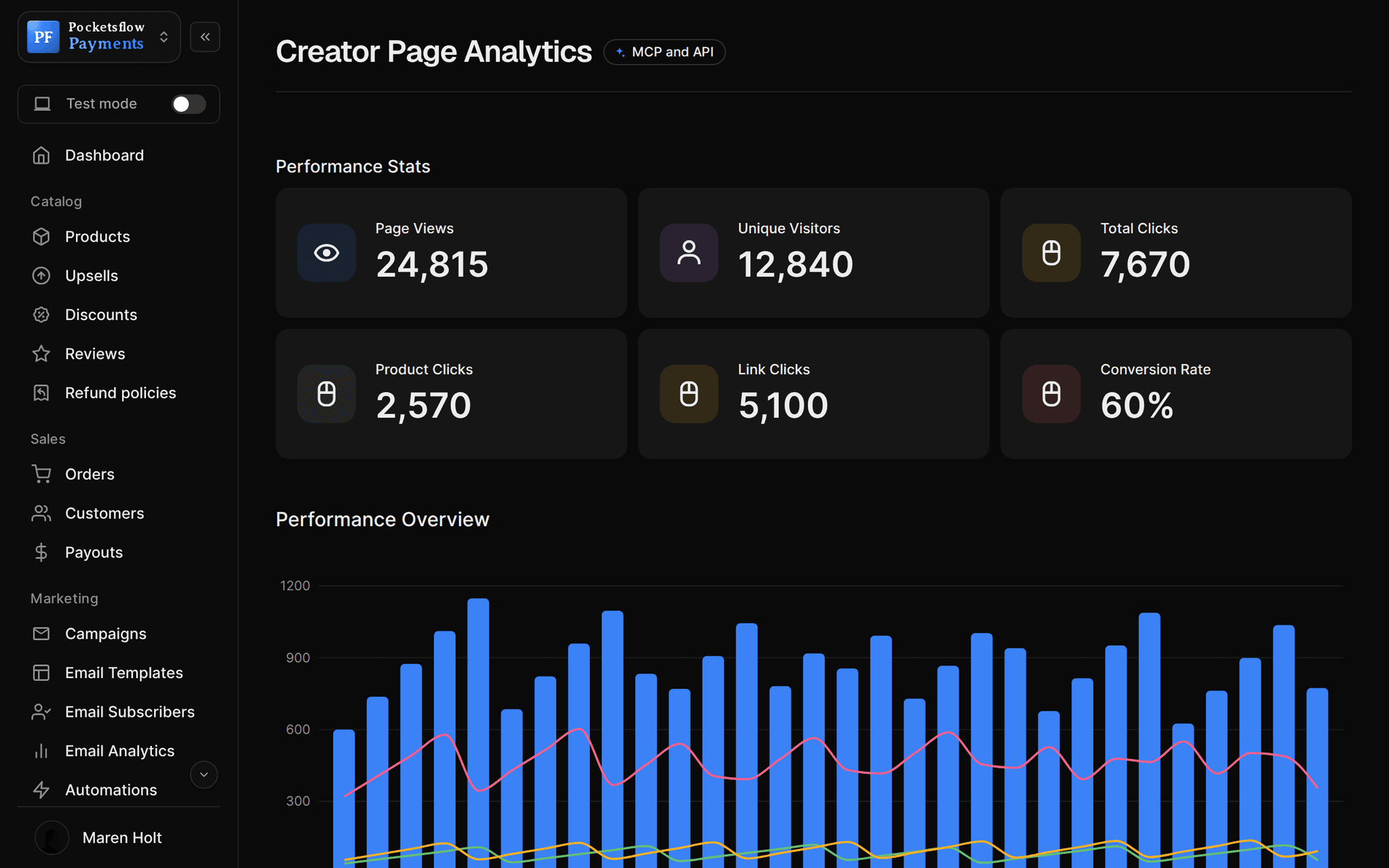Click the Unique Visitors value 12,840
This screenshot has width=1389, height=868.
pyautogui.click(x=796, y=264)
